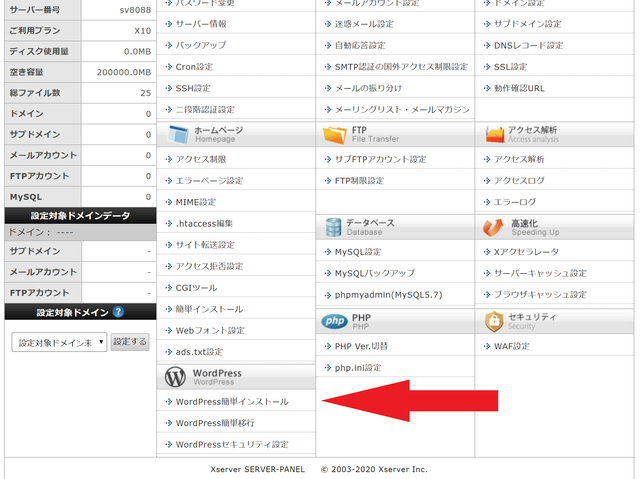The height and width of the screenshot is (479, 640).
Task: Open 動作確認URL link
Action: click(x=519, y=88)
